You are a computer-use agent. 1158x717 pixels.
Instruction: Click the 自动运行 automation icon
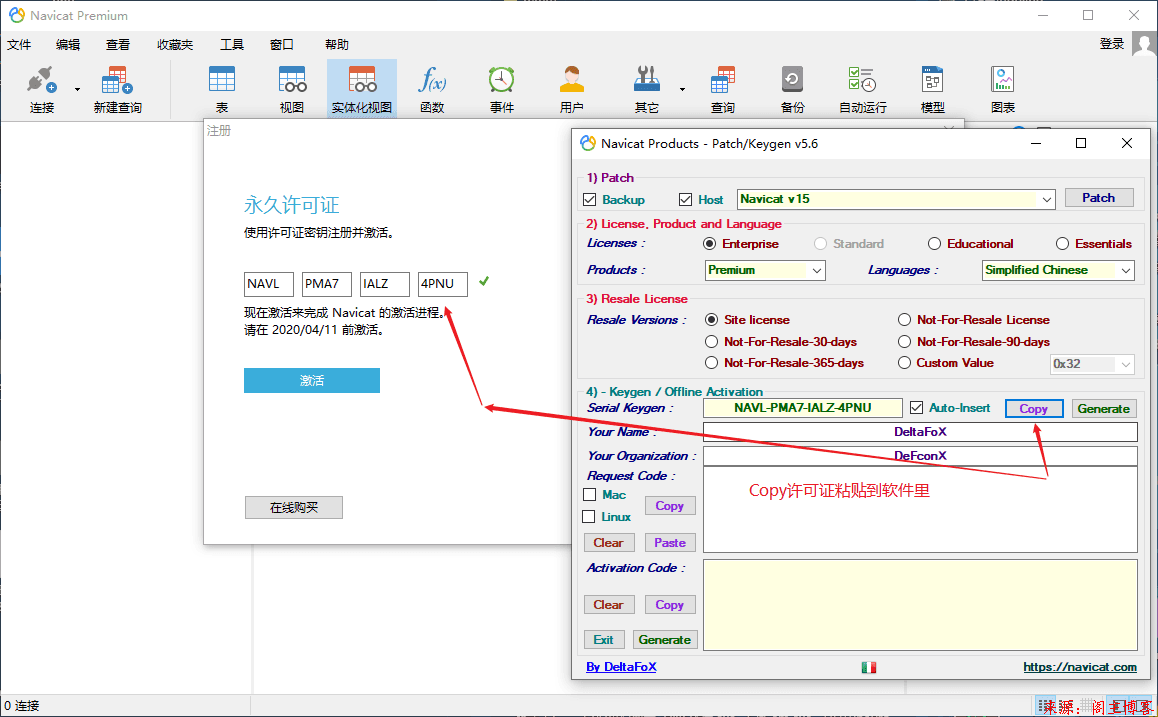(x=862, y=80)
